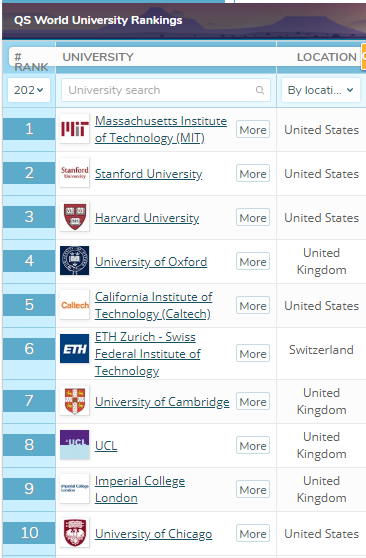This screenshot has height=558, width=366.
Task: Click More button for Stanford University
Action: point(253,174)
